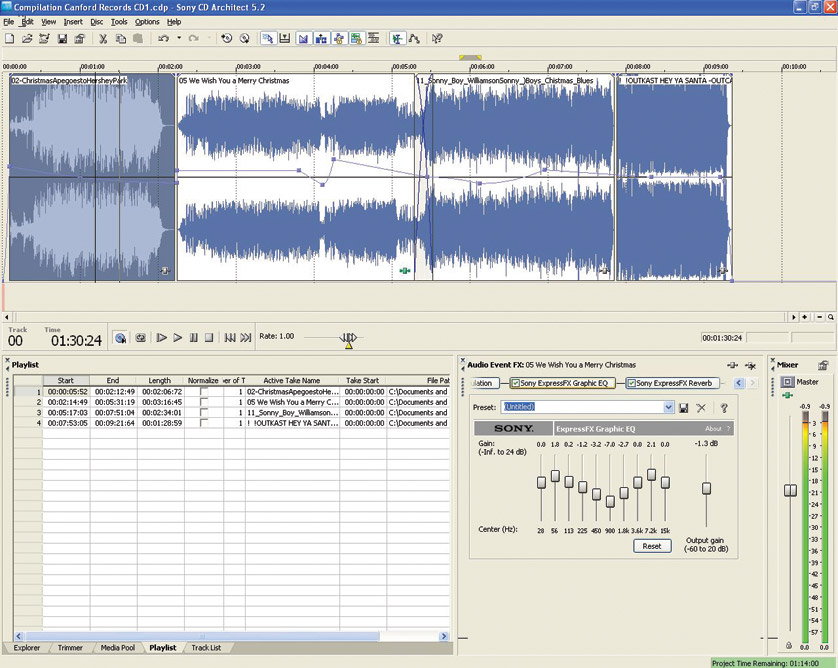Screen dimensions: 838x668
Task: Toggle the lock envelopes to events icon
Action: coord(339,38)
